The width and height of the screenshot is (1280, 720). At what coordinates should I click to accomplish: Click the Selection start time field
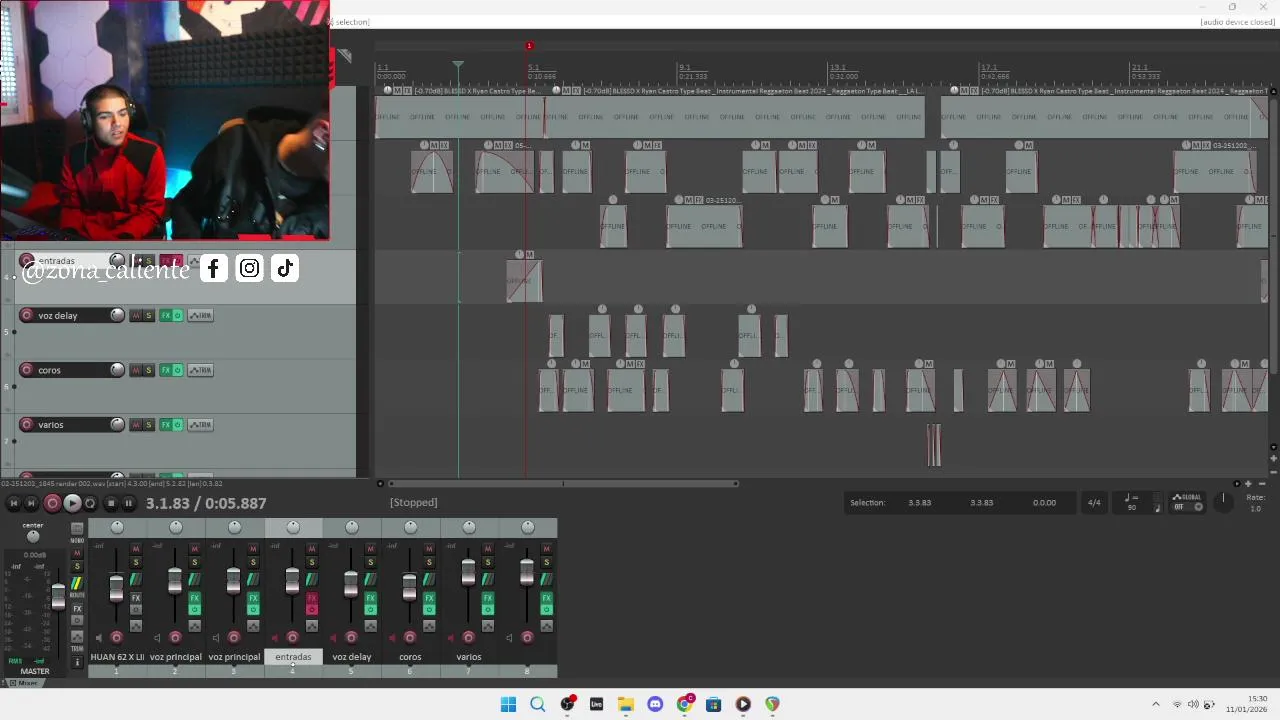coord(919,503)
